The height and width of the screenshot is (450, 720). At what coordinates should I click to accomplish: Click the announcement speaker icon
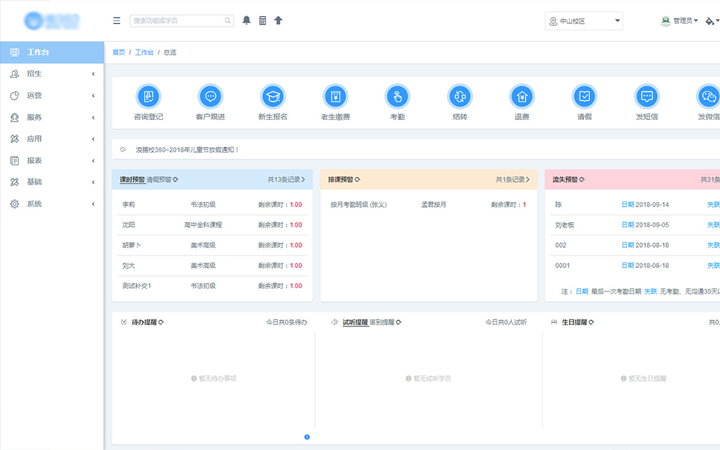point(123,150)
